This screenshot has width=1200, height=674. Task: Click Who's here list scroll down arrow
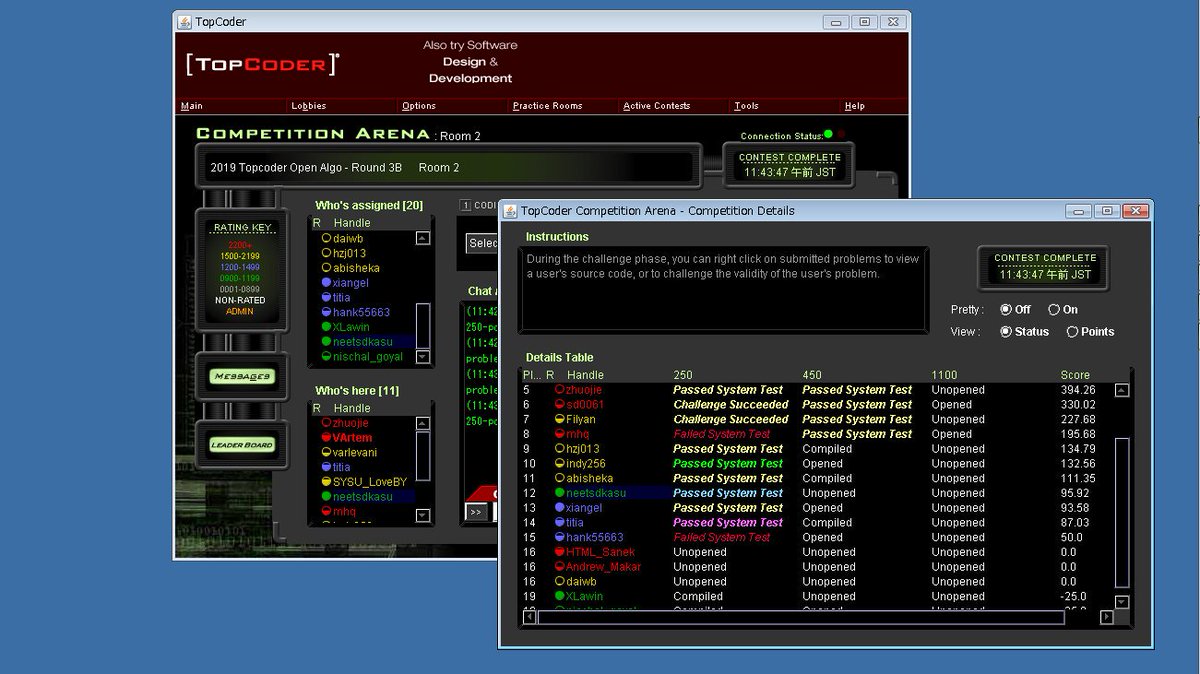click(422, 517)
